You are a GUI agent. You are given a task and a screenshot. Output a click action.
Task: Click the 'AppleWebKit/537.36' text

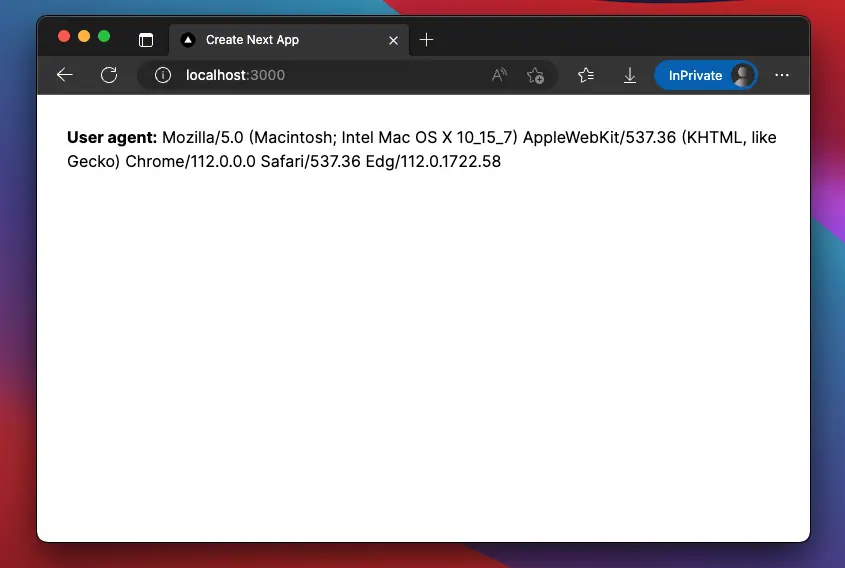[x=599, y=137]
